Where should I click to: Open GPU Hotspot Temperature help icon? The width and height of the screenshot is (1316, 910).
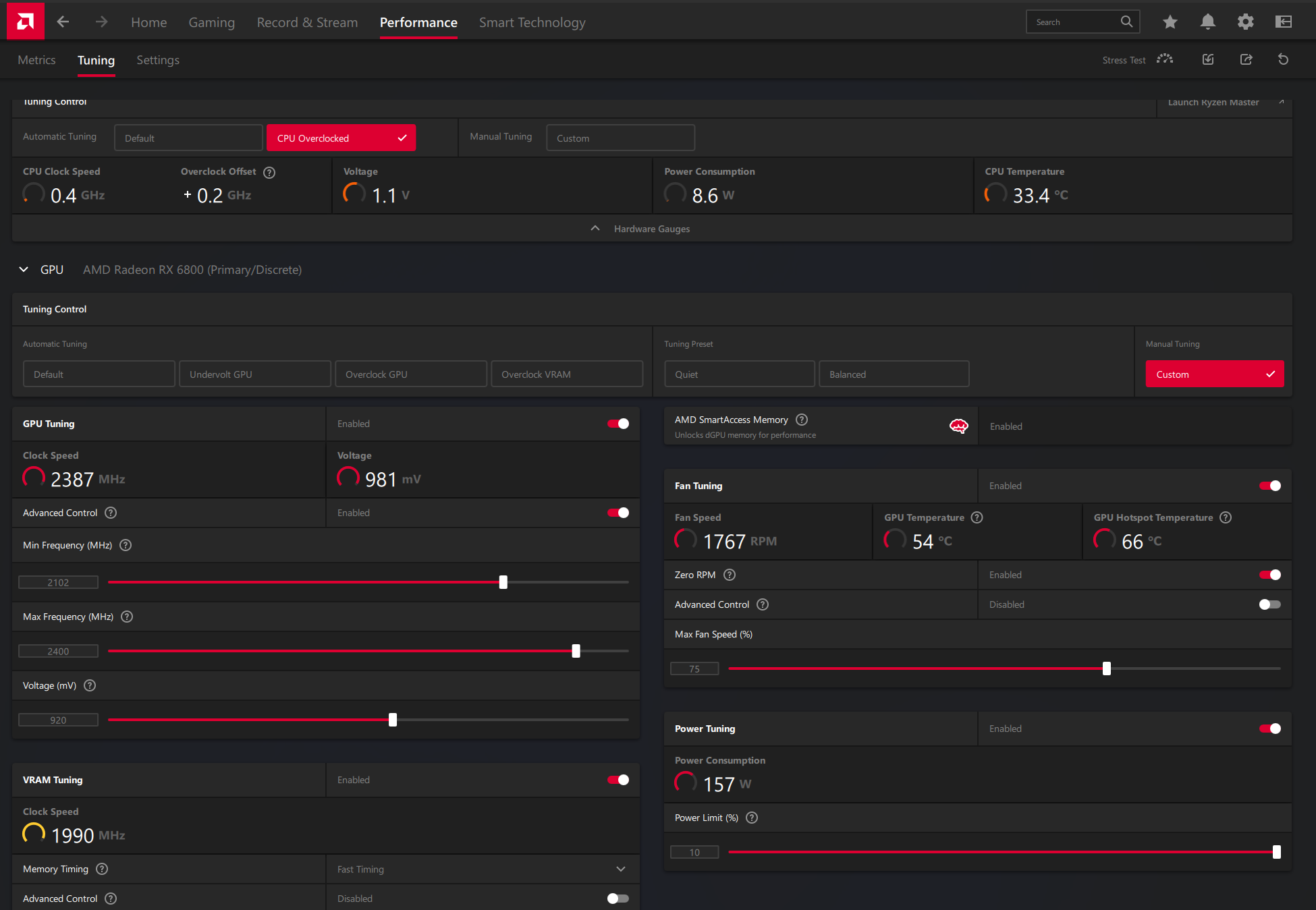click(x=1226, y=517)
